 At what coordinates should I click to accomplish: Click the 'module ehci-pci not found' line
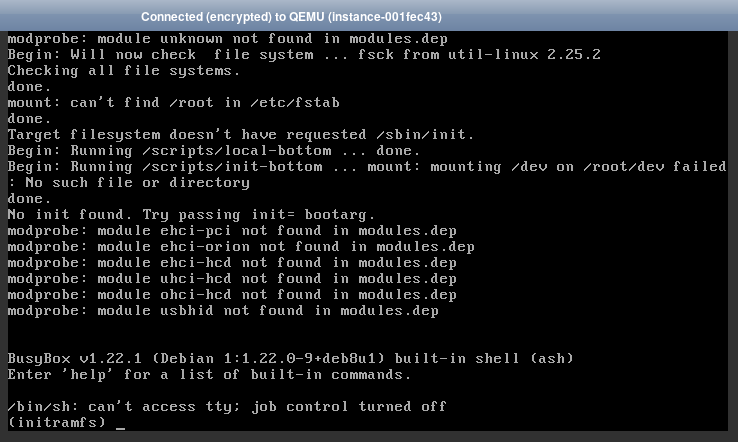tap(232, 231)
